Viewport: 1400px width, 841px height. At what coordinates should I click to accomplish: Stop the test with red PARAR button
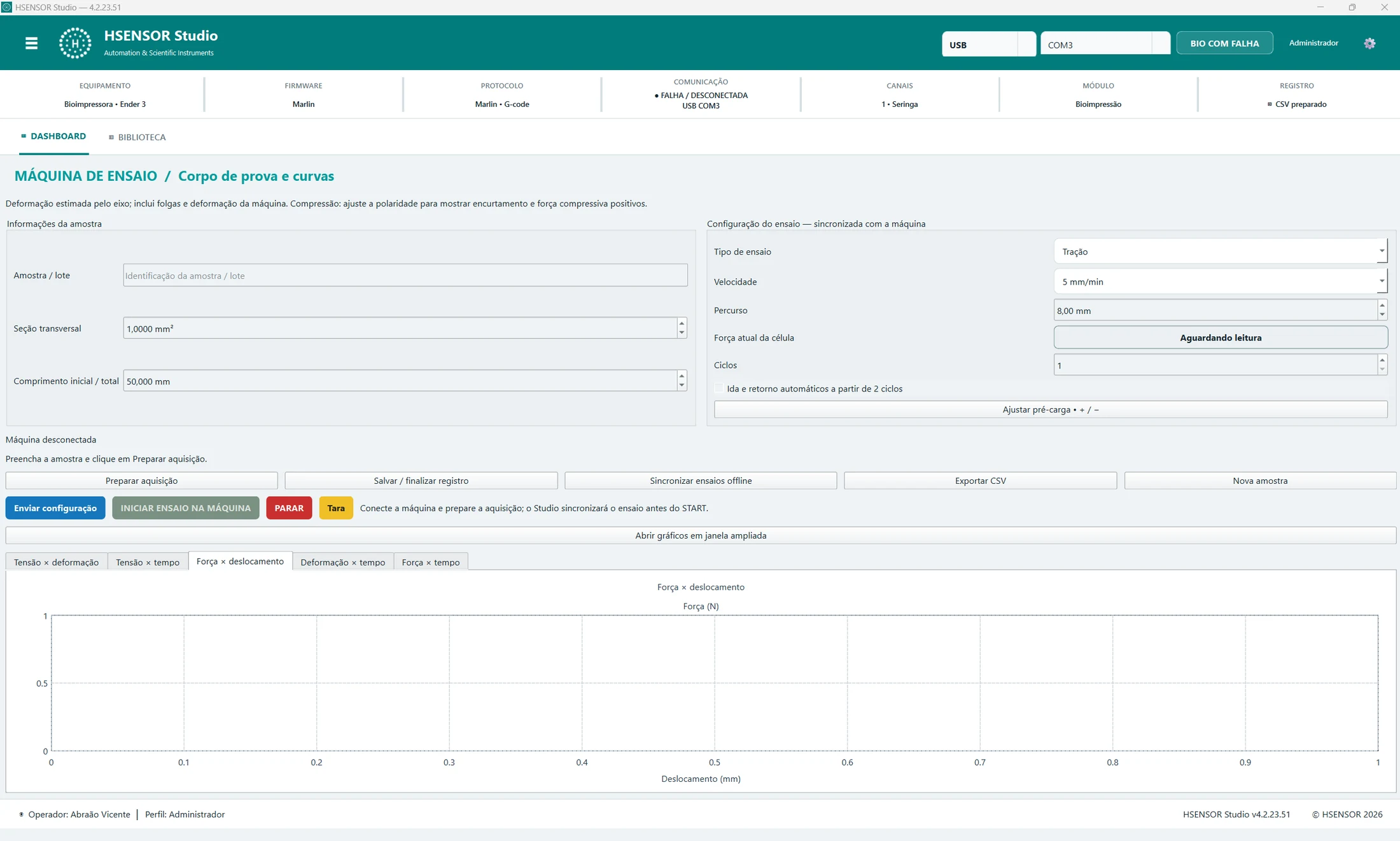pos(289,508)
